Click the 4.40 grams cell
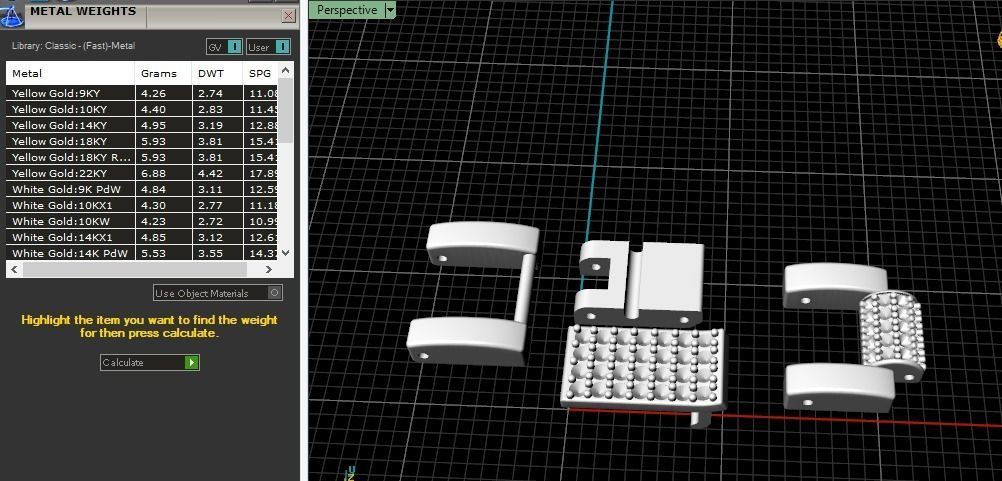This screenshot has height=481, width=1002. [163, 109]
